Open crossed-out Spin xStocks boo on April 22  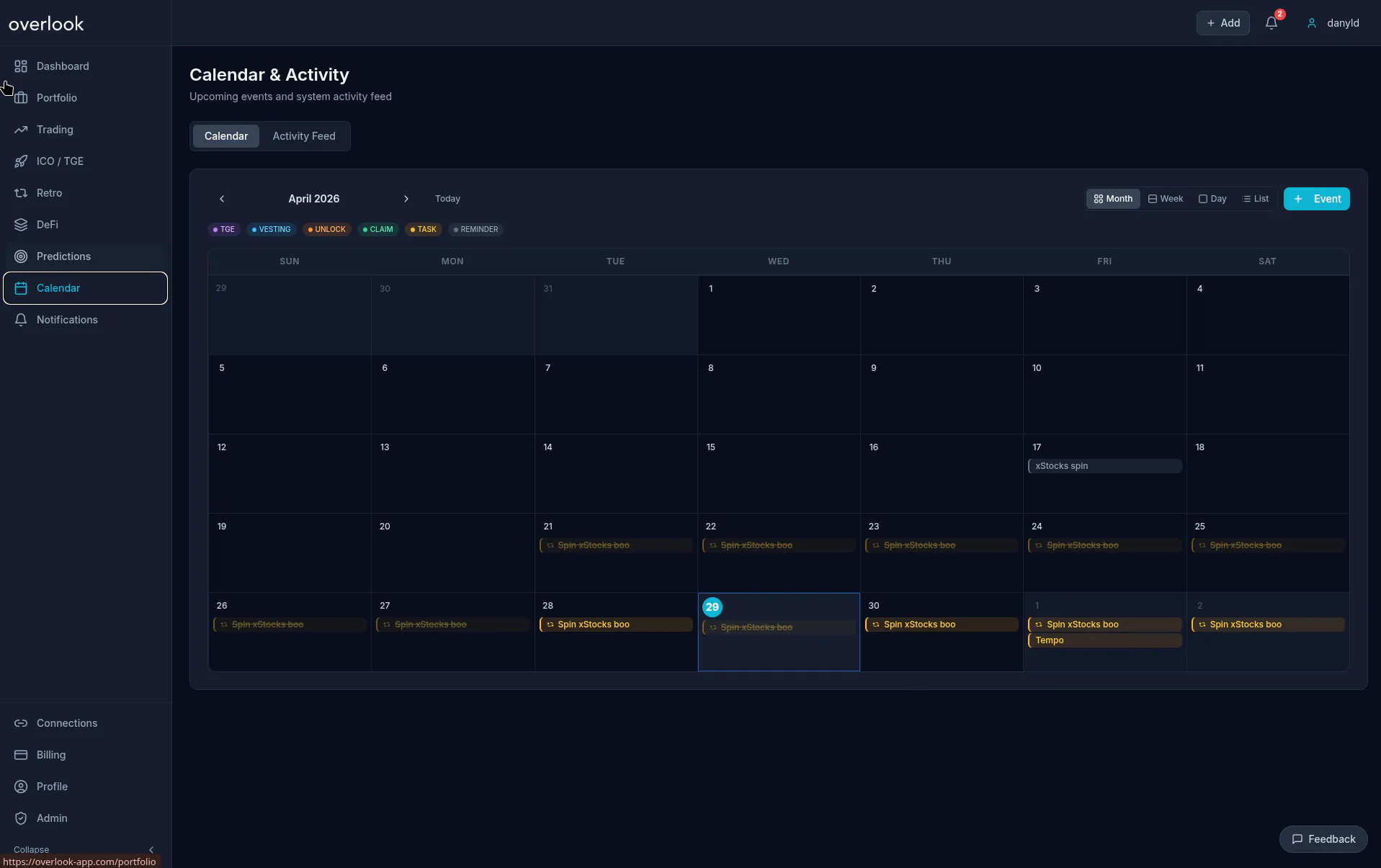point(779,545)
